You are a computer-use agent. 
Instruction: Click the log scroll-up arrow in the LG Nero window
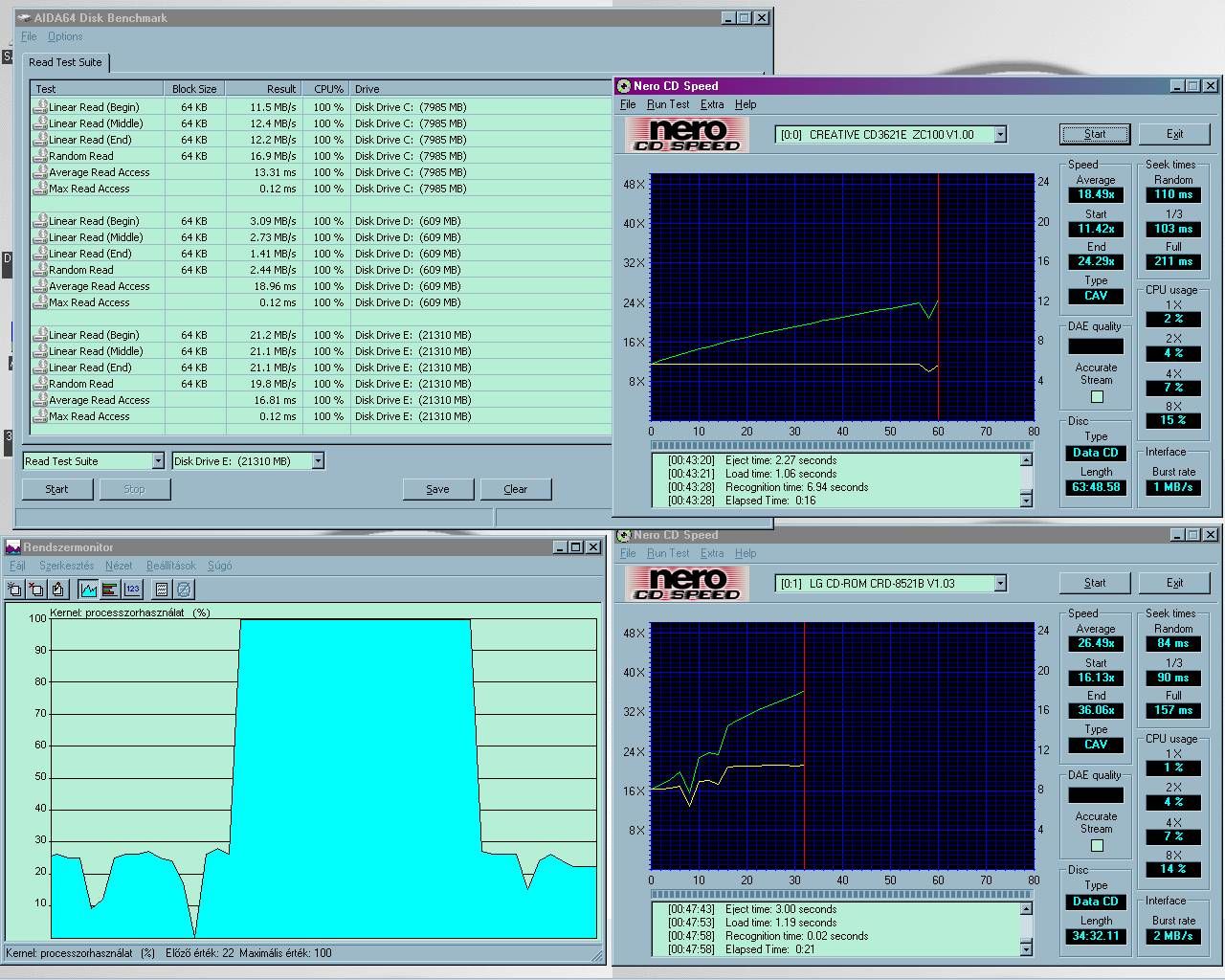(1027, 909)
